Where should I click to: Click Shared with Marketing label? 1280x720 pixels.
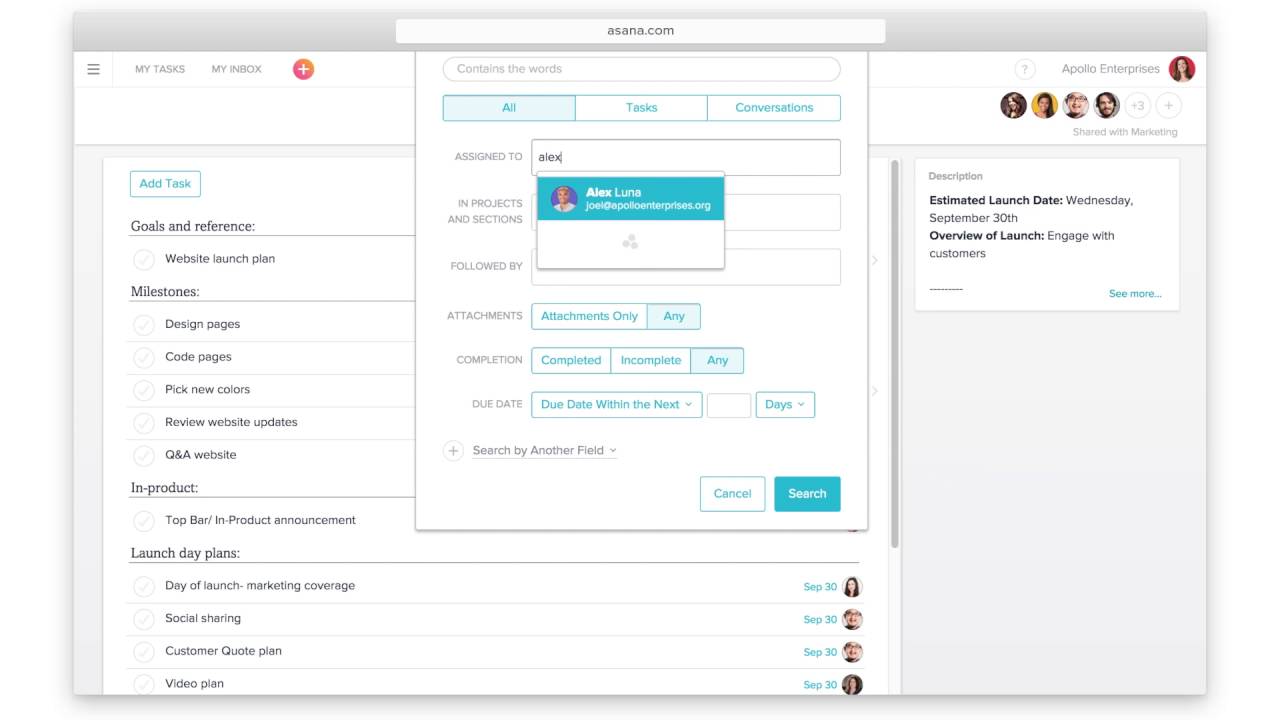(1125, 132)
